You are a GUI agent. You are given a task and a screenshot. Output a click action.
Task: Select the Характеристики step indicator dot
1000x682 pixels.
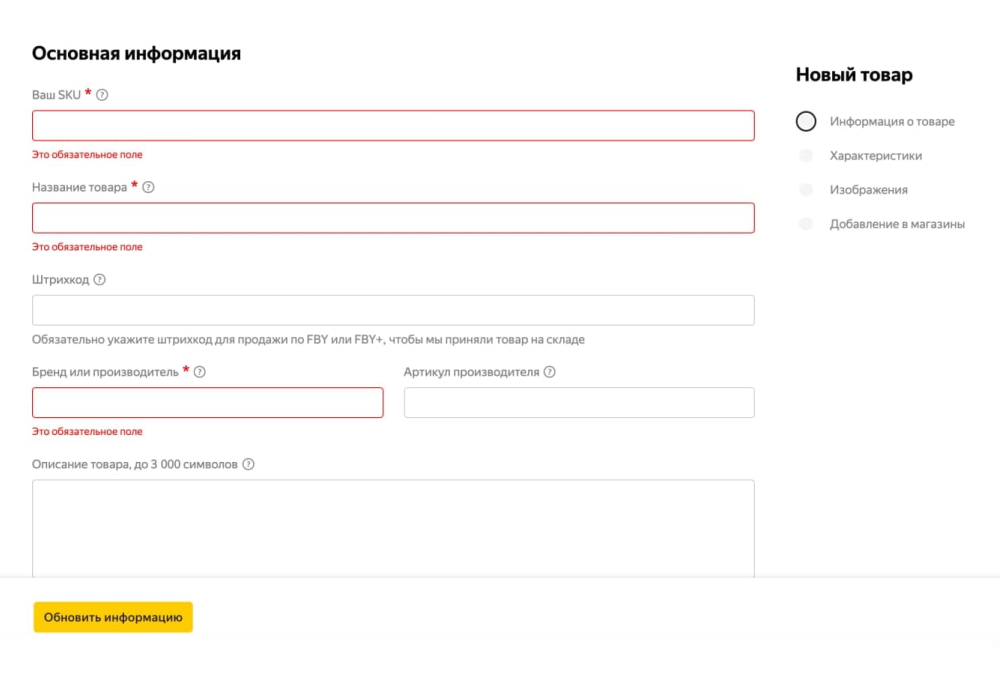click(806, 156)
